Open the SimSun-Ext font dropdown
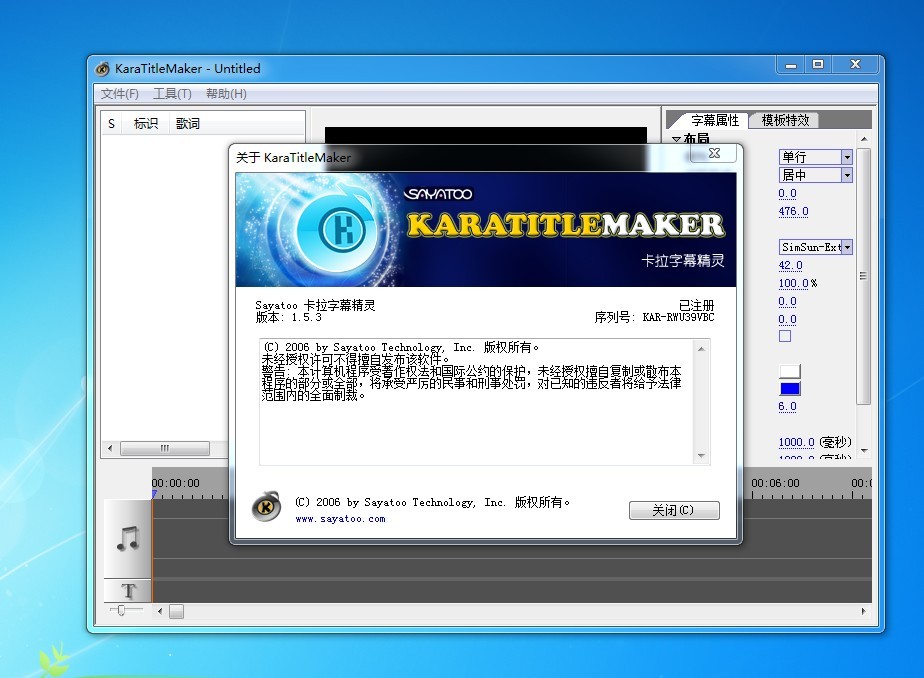Screen dimensions: 924x678 click(847, 247)
